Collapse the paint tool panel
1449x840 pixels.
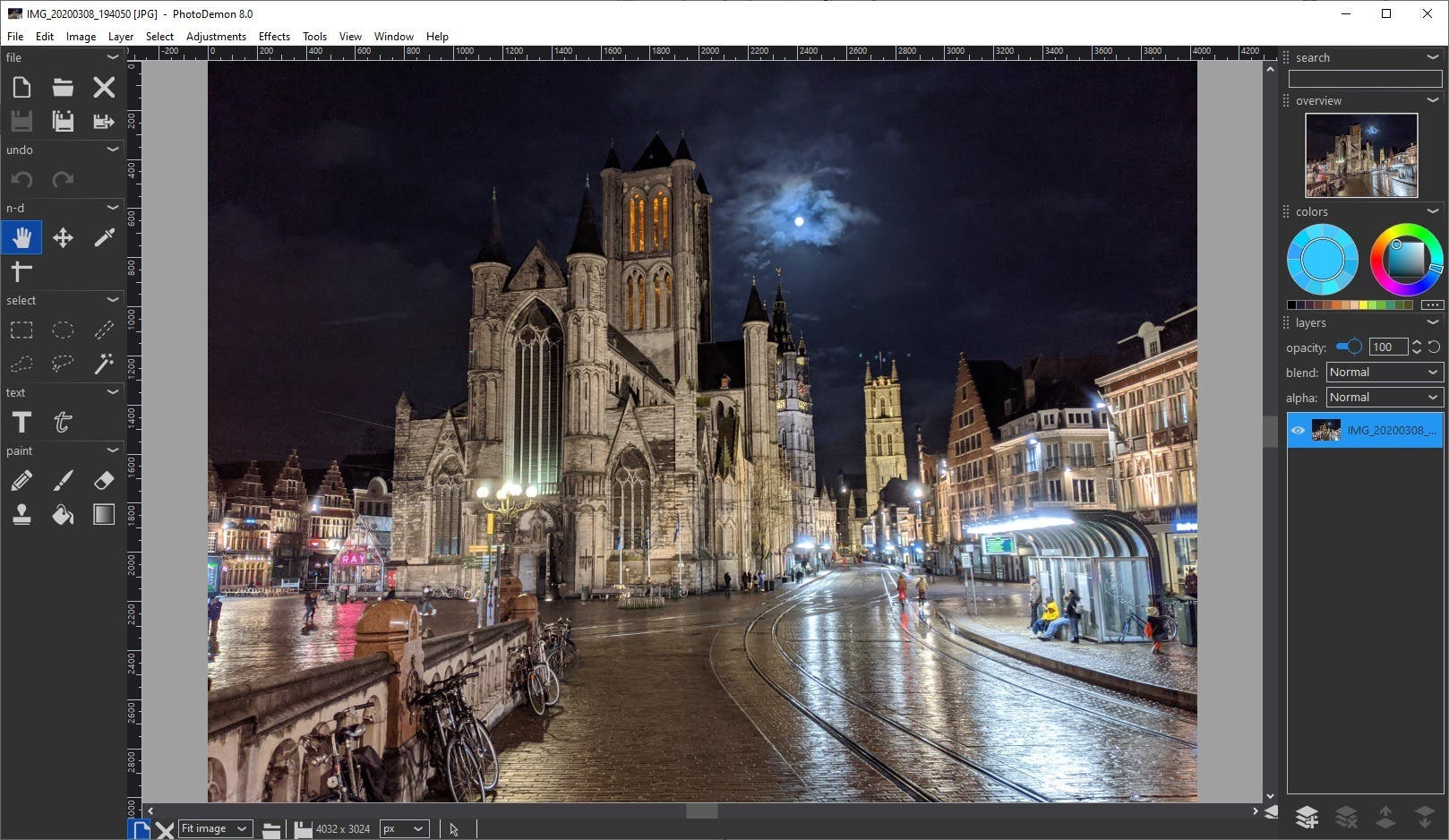[113, 450]
